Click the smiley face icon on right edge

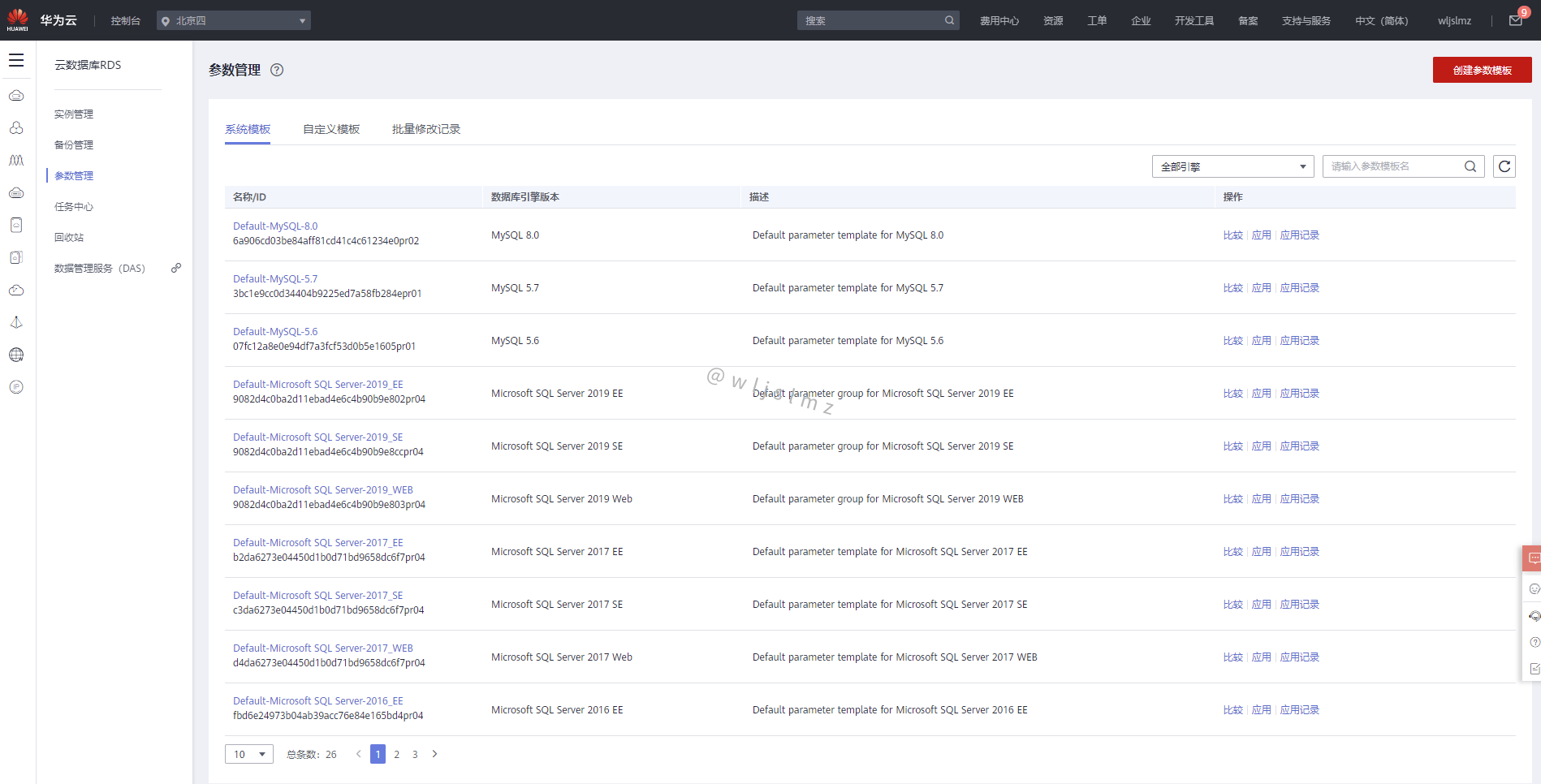tap(1534, 589)
